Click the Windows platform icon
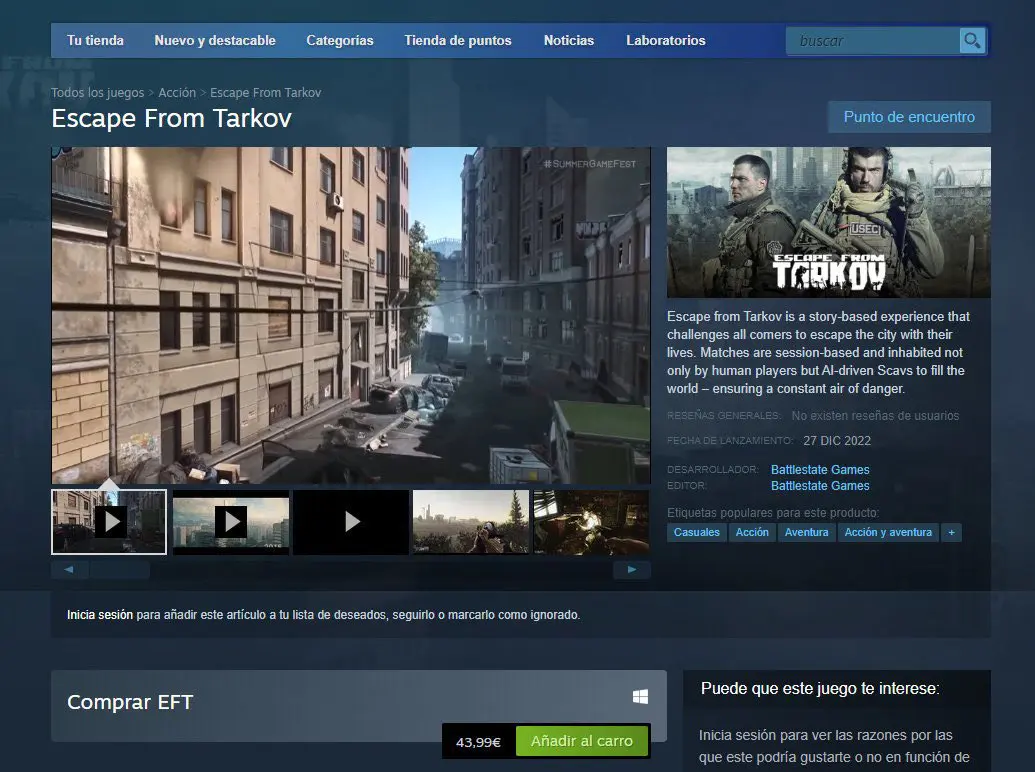1035x772 pixels. click(x=640, y=697)
